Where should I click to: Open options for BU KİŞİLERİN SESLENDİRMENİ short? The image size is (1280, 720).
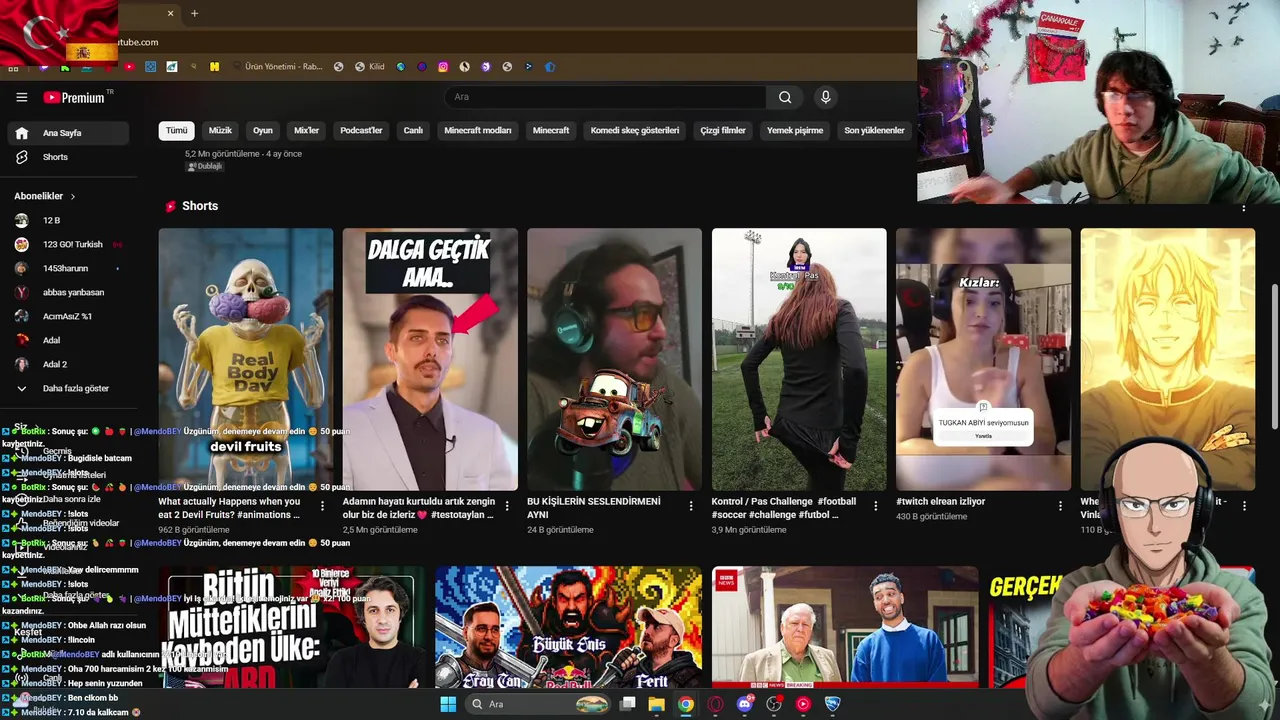tap(691, 506)
